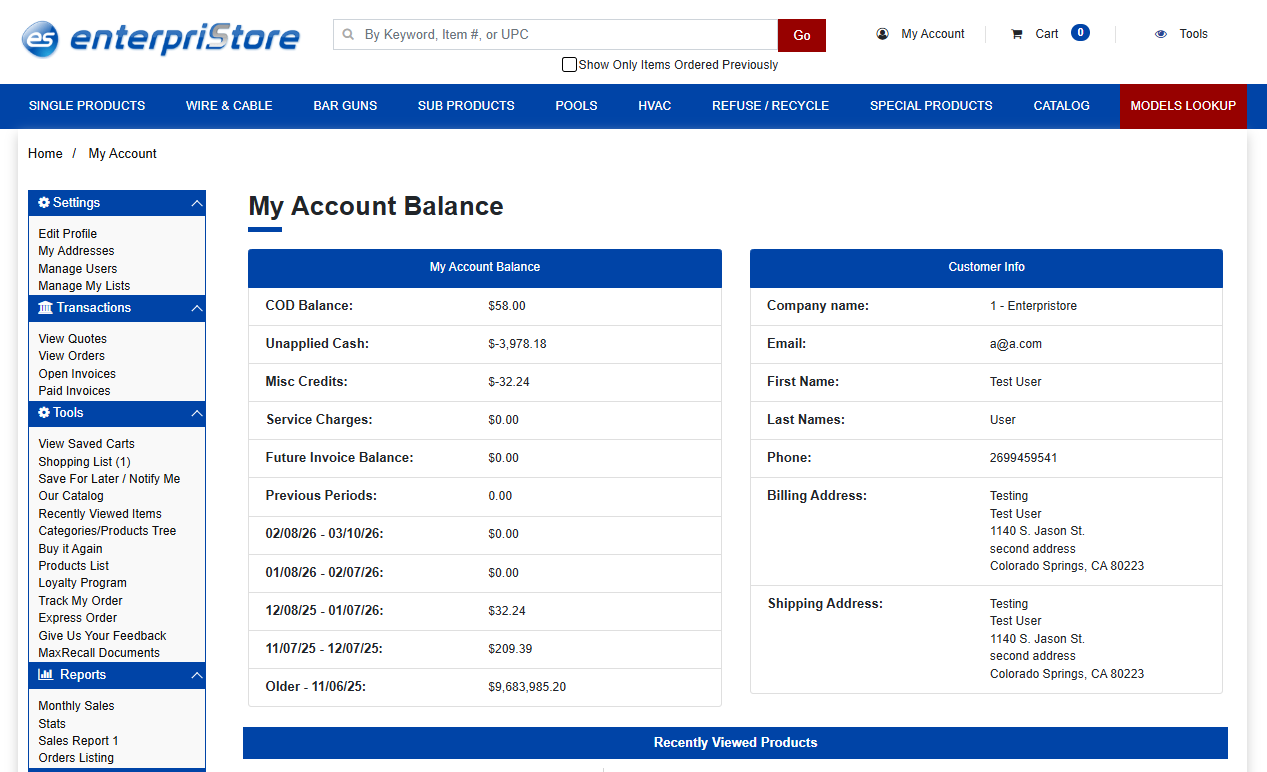Collapse the Transactions sidebar section
This screenshot has width=1267, height=772.
[197, 308]
